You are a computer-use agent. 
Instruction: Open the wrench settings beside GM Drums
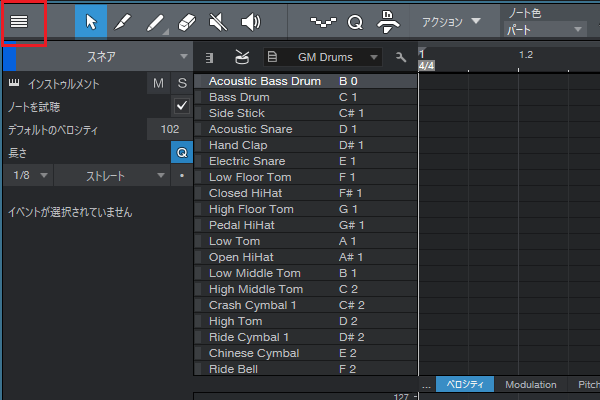(401, 57)
